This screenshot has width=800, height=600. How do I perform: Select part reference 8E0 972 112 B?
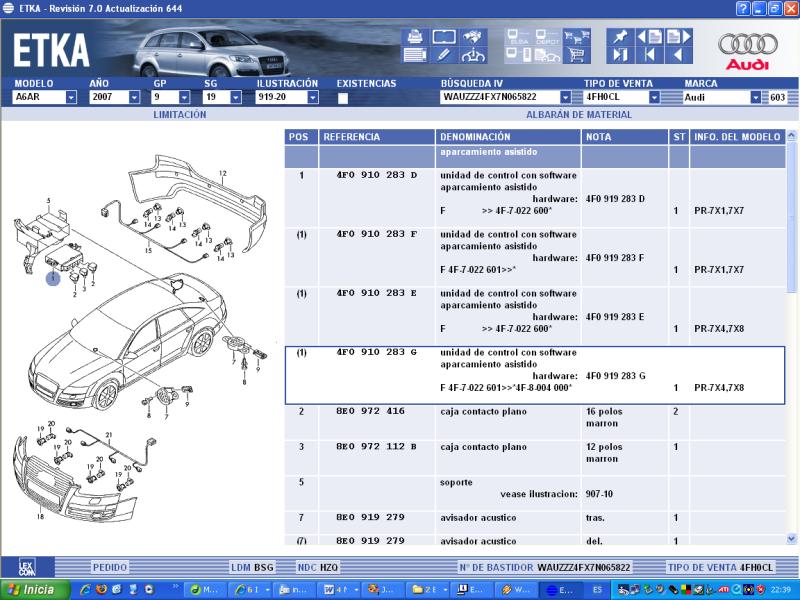377,447
